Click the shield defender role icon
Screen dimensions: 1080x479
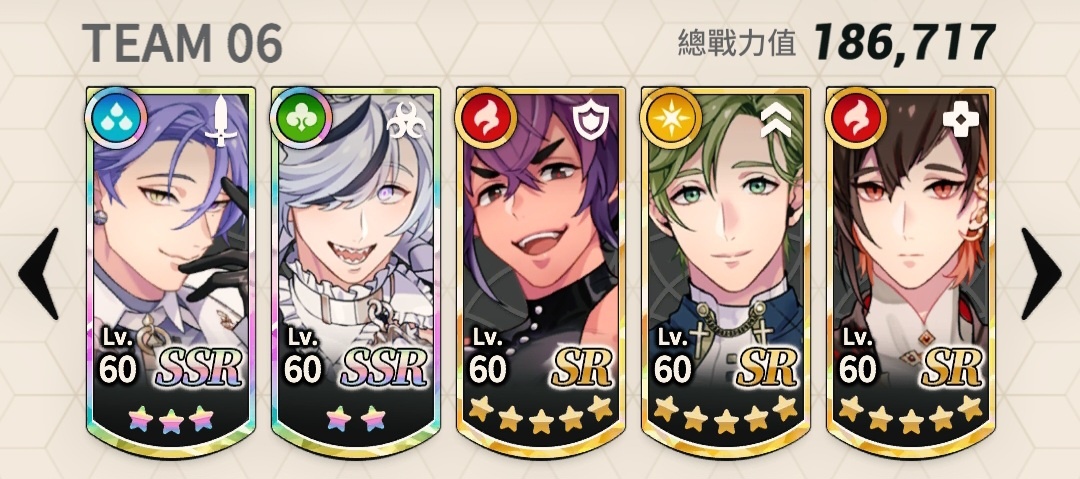coord(590,120)
